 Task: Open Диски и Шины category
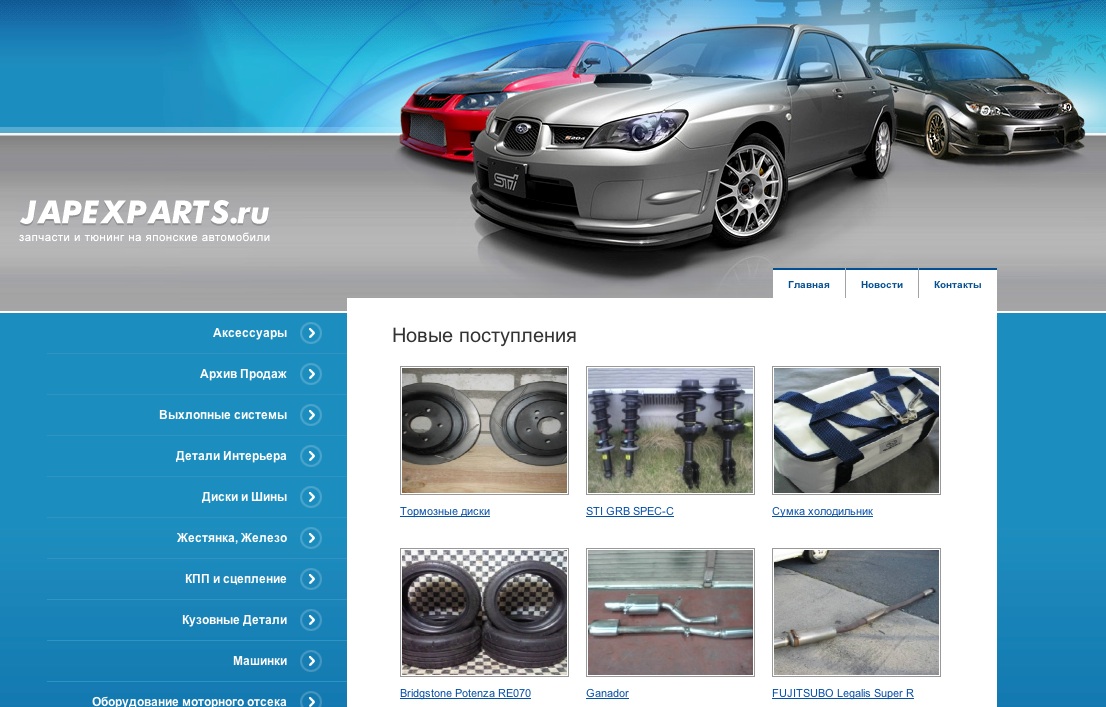point(244,497)
